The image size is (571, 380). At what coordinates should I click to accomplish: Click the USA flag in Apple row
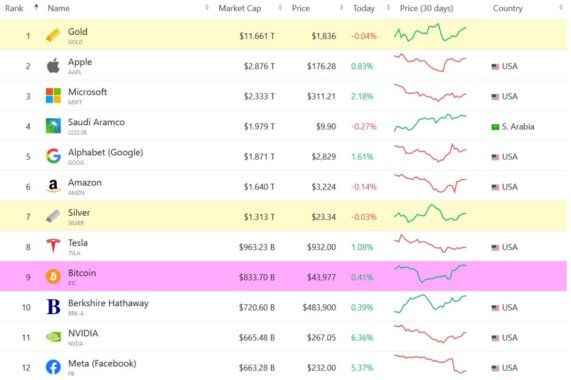[x=495, y=67]
